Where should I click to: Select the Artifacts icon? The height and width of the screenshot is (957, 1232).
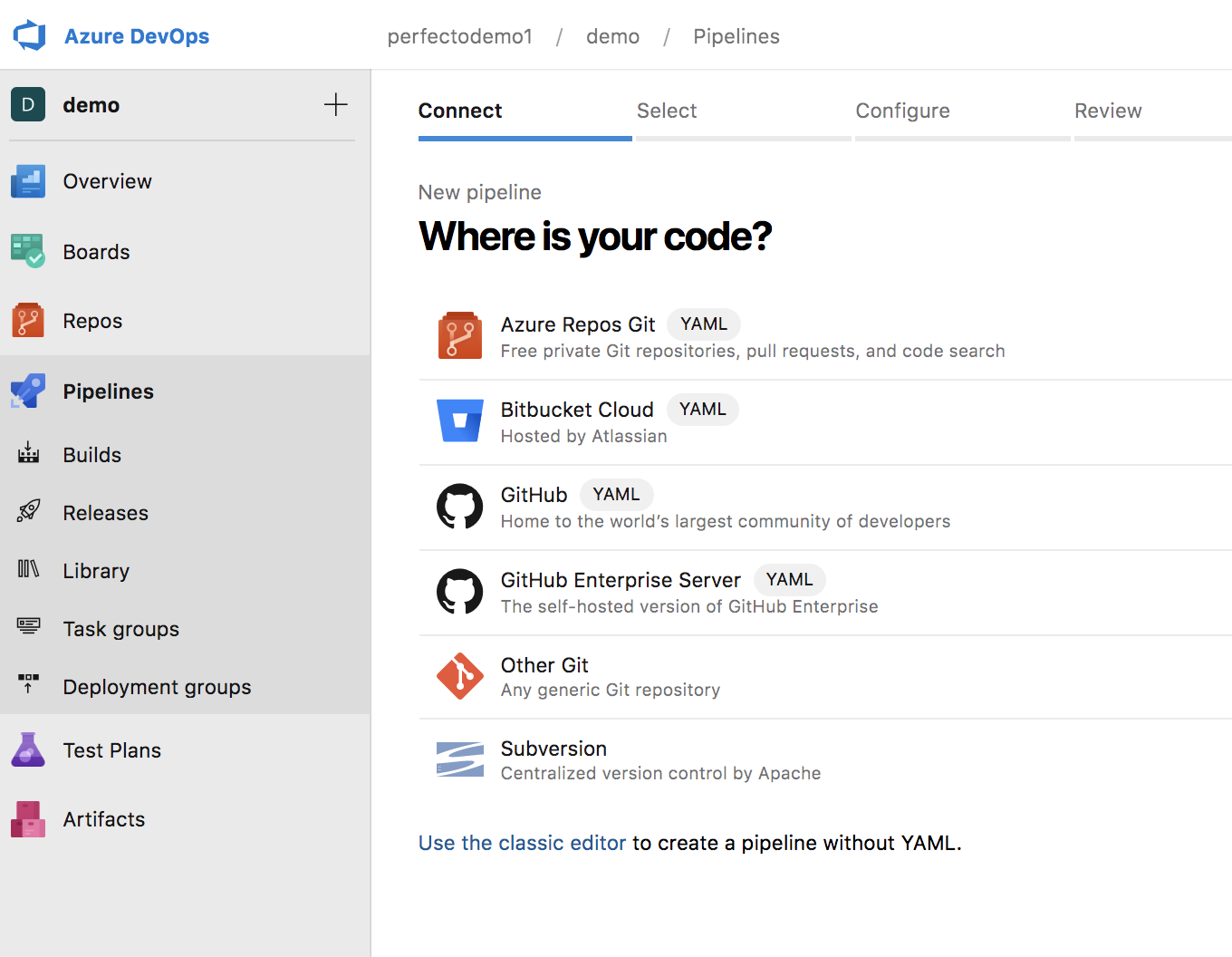tap(28, 818)
